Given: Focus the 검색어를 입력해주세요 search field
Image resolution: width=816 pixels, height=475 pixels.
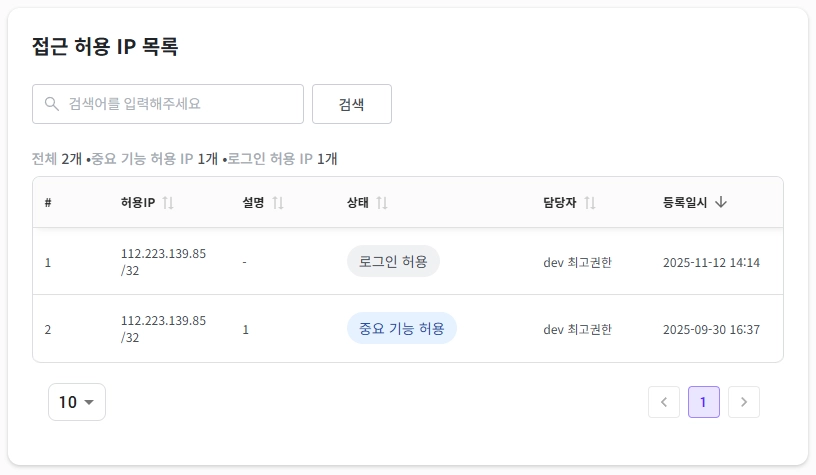Looking at the screenshot, I should [x=168, y=104].
